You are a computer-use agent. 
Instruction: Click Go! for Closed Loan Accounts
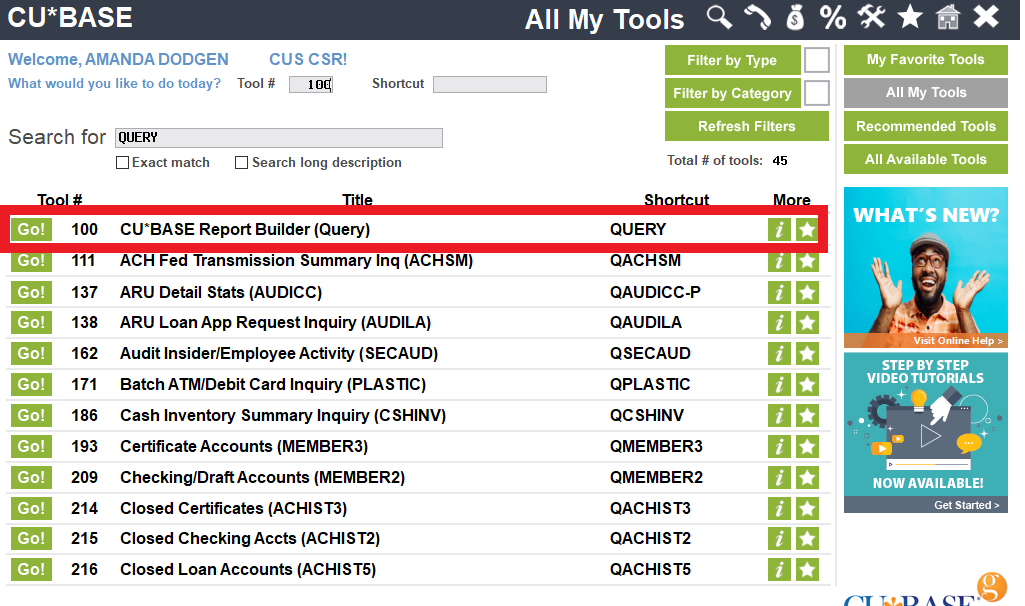pos(31,570)
